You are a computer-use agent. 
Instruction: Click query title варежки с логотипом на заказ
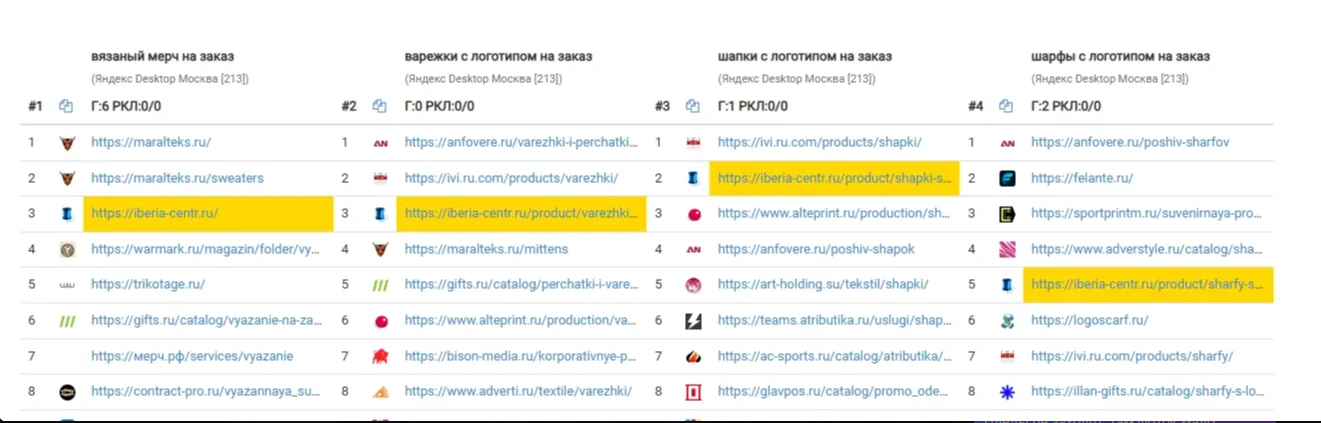click(x=498, y=57)
